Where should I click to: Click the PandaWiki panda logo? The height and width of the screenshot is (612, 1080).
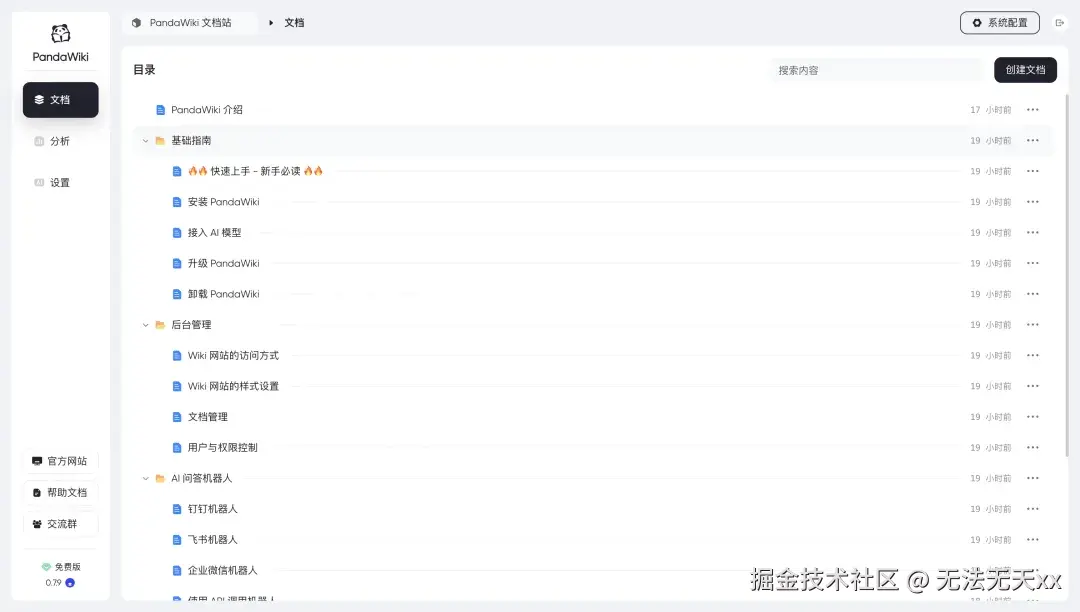coord(61,34)
